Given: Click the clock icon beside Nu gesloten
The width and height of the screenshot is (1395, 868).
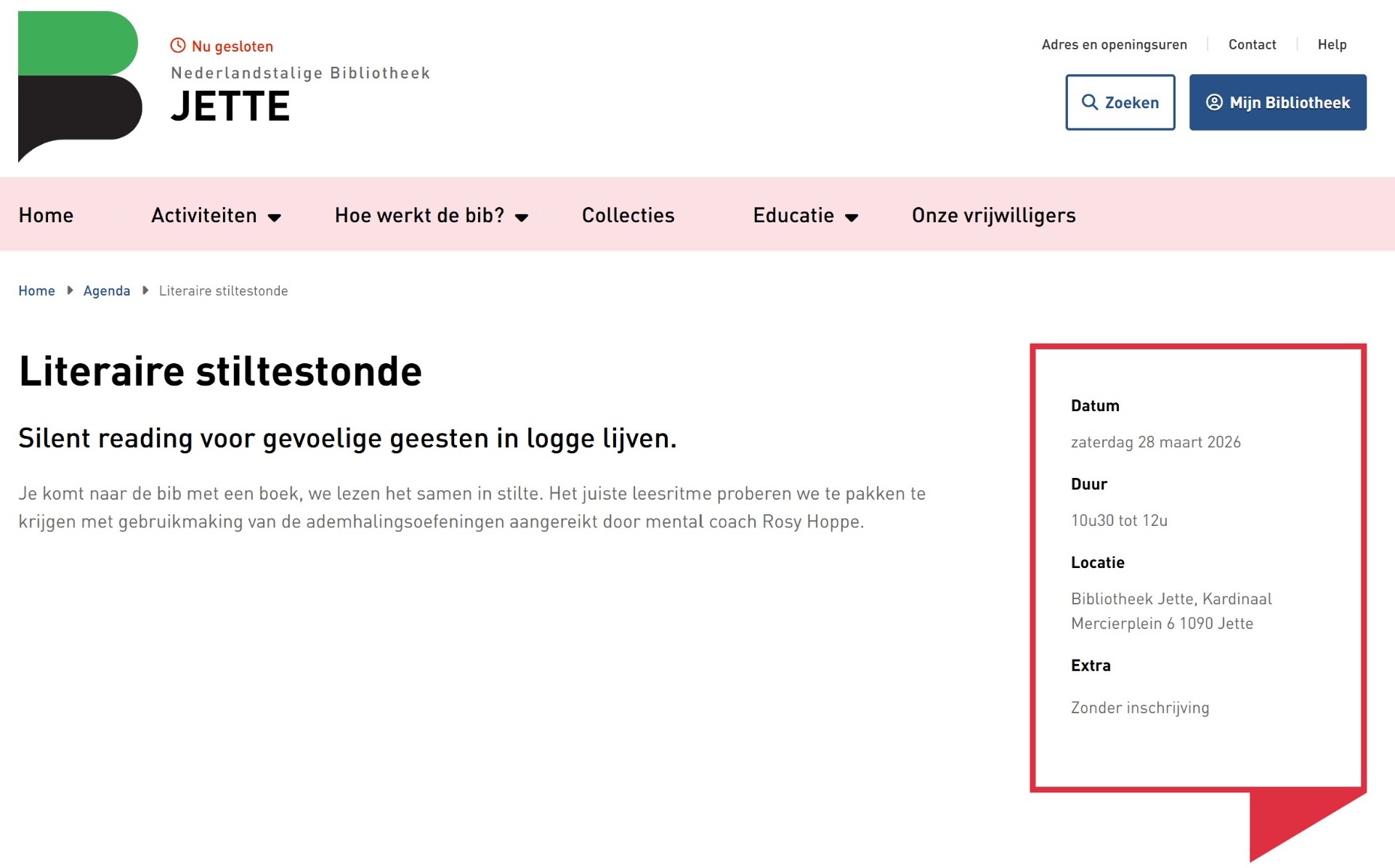Looking at the screenshot, I should 178,46.
